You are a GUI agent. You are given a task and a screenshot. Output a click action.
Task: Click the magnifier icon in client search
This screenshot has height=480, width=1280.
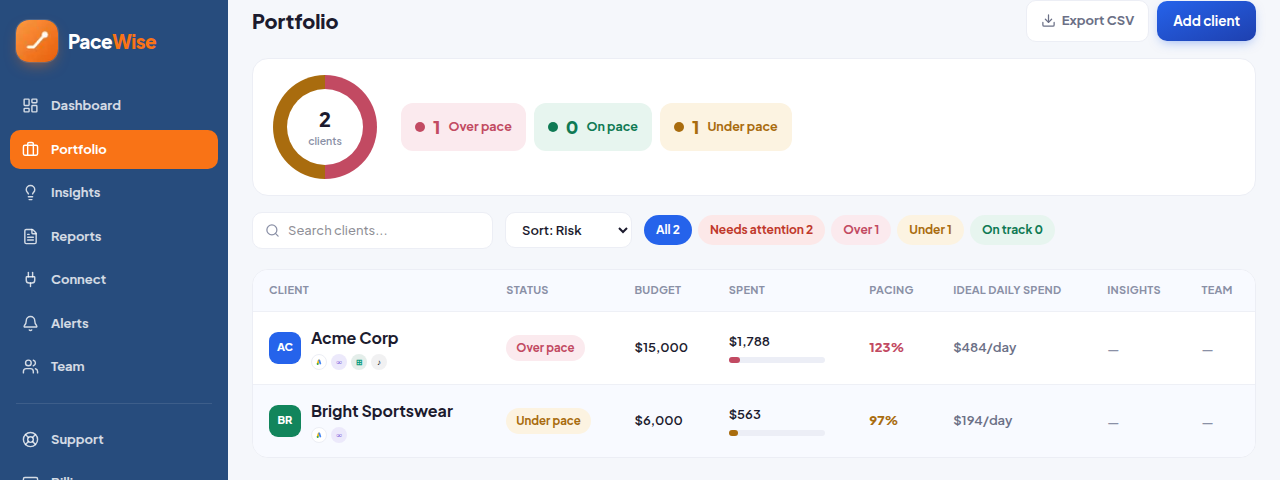(272, 230)
